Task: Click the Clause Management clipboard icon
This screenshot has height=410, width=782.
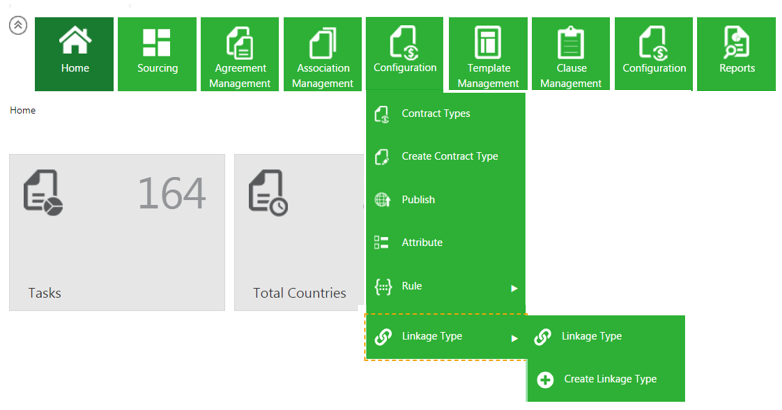Action: pos(571,43)
